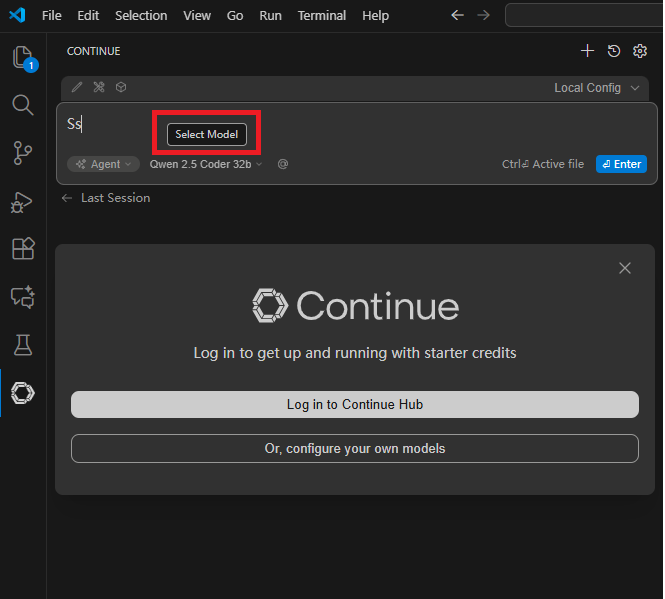Return to Last Session link
Viewport: 665px width, 599px height.
click(x=106, y=198)
